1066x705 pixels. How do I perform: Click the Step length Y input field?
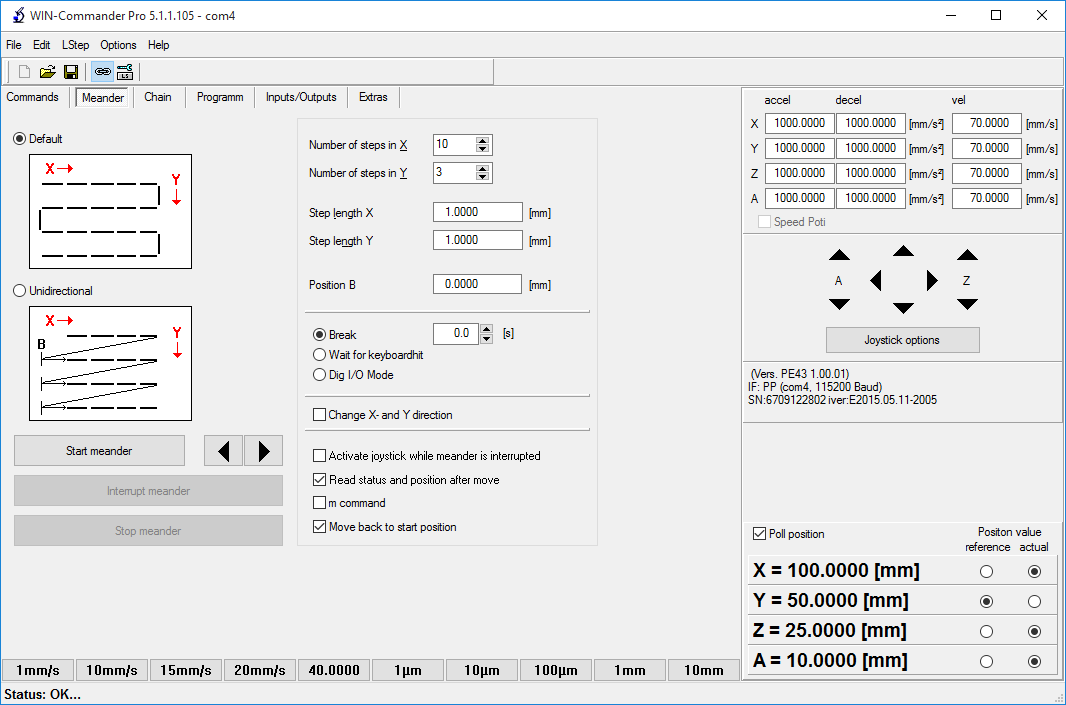point(478,240)
